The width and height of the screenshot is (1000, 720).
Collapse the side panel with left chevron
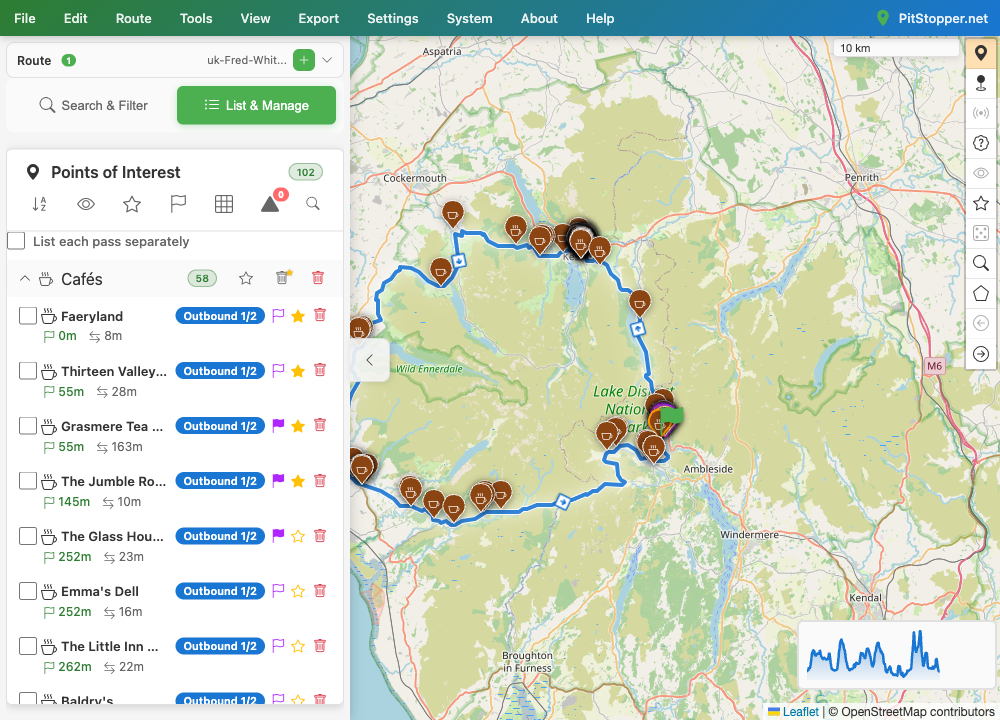369,360
